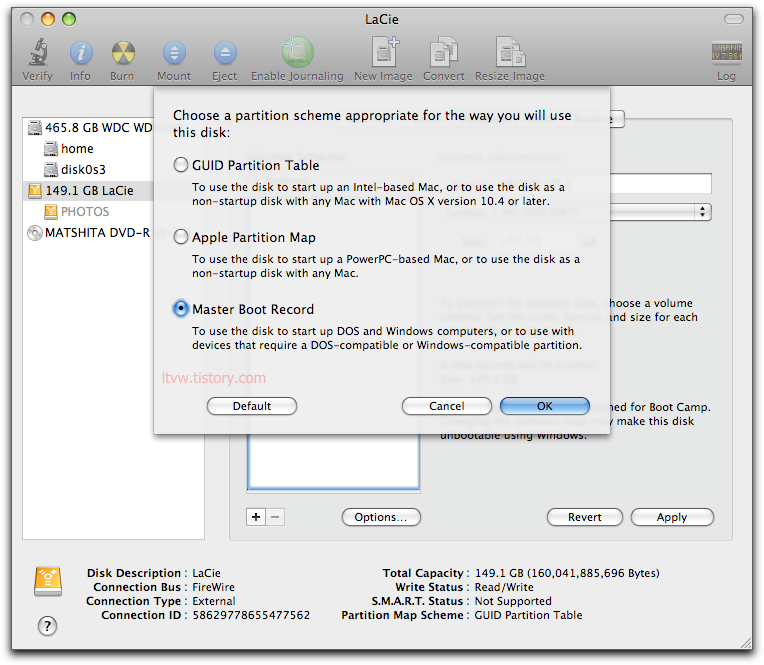This screenshot has width=764, height=665.
Task: Click Partition Map Scheme value text
Action: tap(528, 615)
